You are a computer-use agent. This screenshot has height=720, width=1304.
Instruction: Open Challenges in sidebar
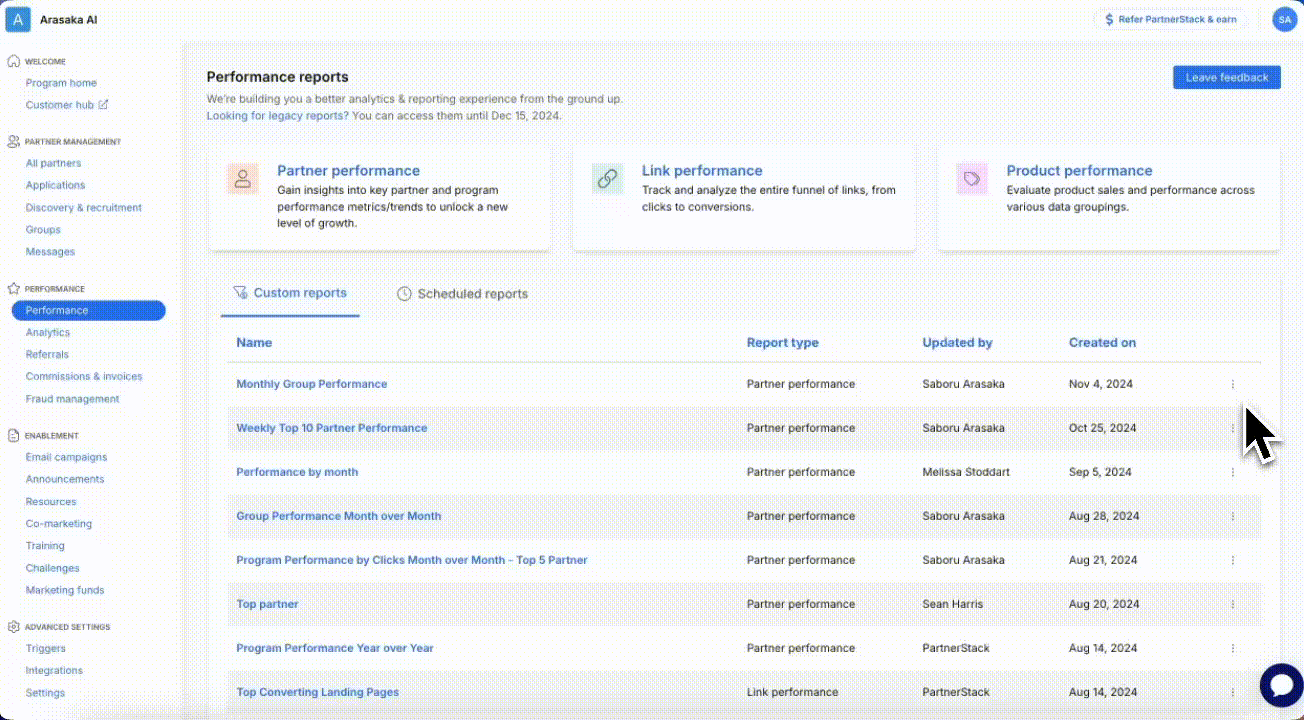[x=52, y=568]
